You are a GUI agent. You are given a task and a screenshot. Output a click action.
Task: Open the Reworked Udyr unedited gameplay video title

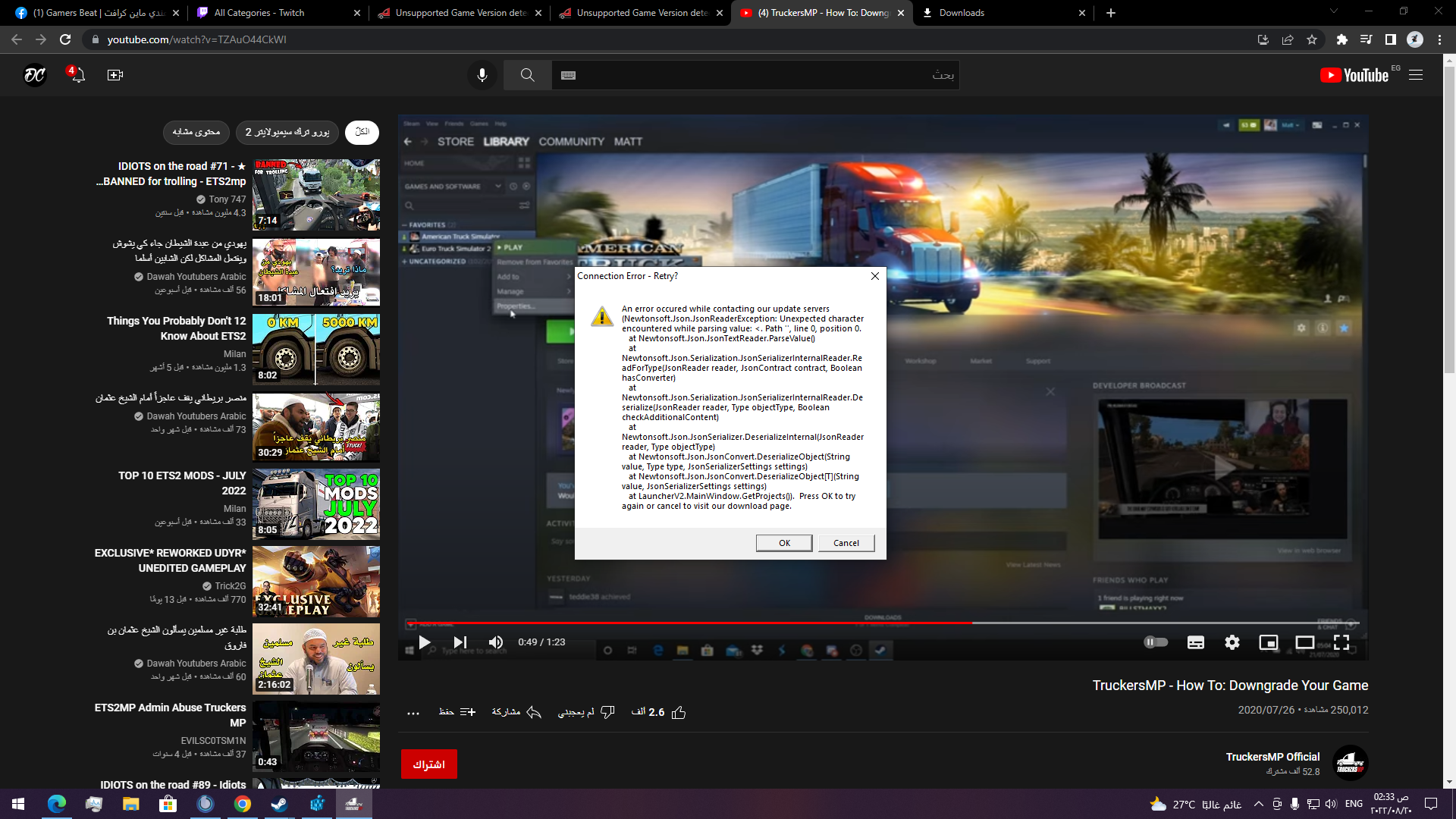click(x=171, y=560)
